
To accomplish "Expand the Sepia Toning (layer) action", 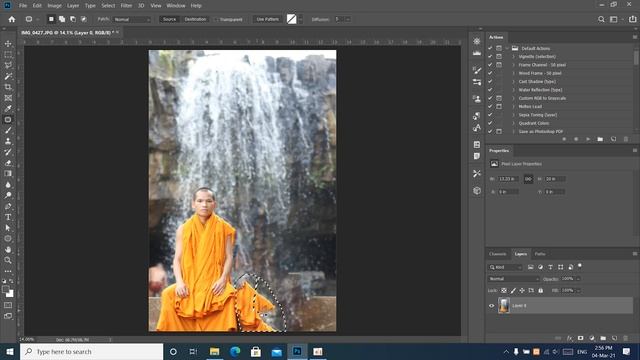I will pos(513,115).
